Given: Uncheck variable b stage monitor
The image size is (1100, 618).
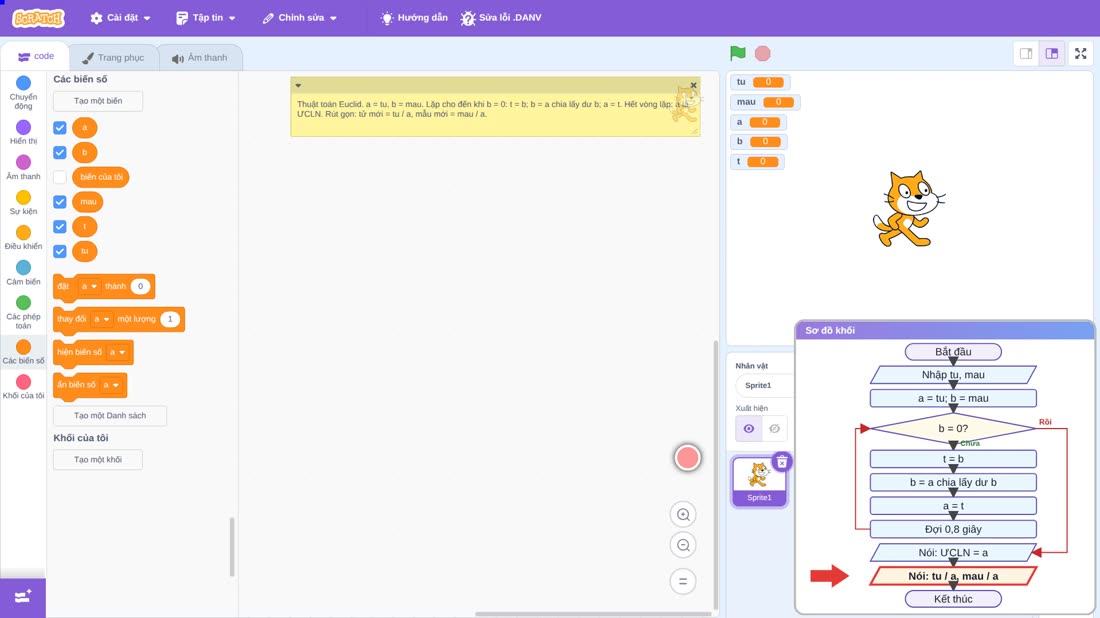Looking at the screenshot, I should pyautogui.click(x=60, y=152).
